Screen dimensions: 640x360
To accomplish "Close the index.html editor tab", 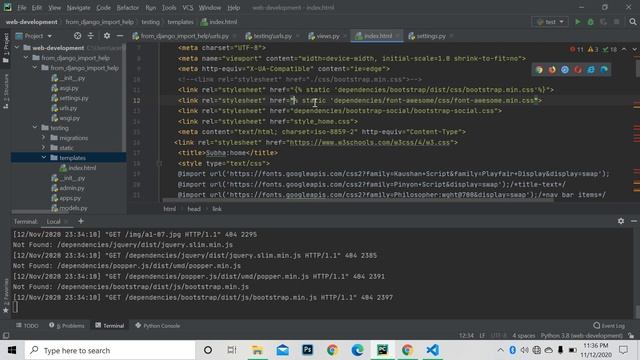I will point(398,36).
